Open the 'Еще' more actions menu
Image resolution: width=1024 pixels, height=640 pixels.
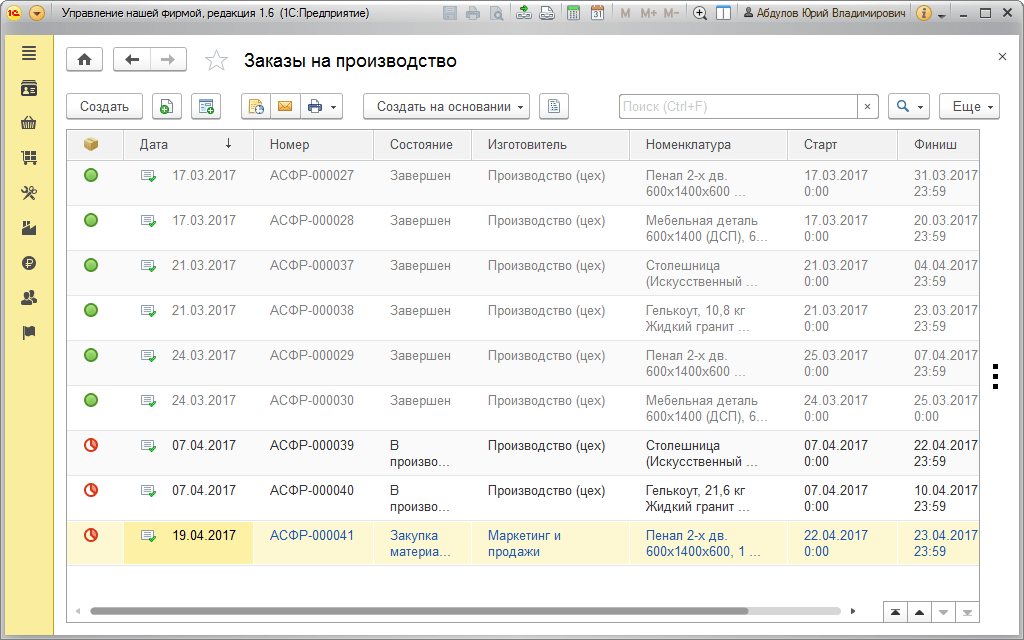pyautogui.click(x=970, y=106)
